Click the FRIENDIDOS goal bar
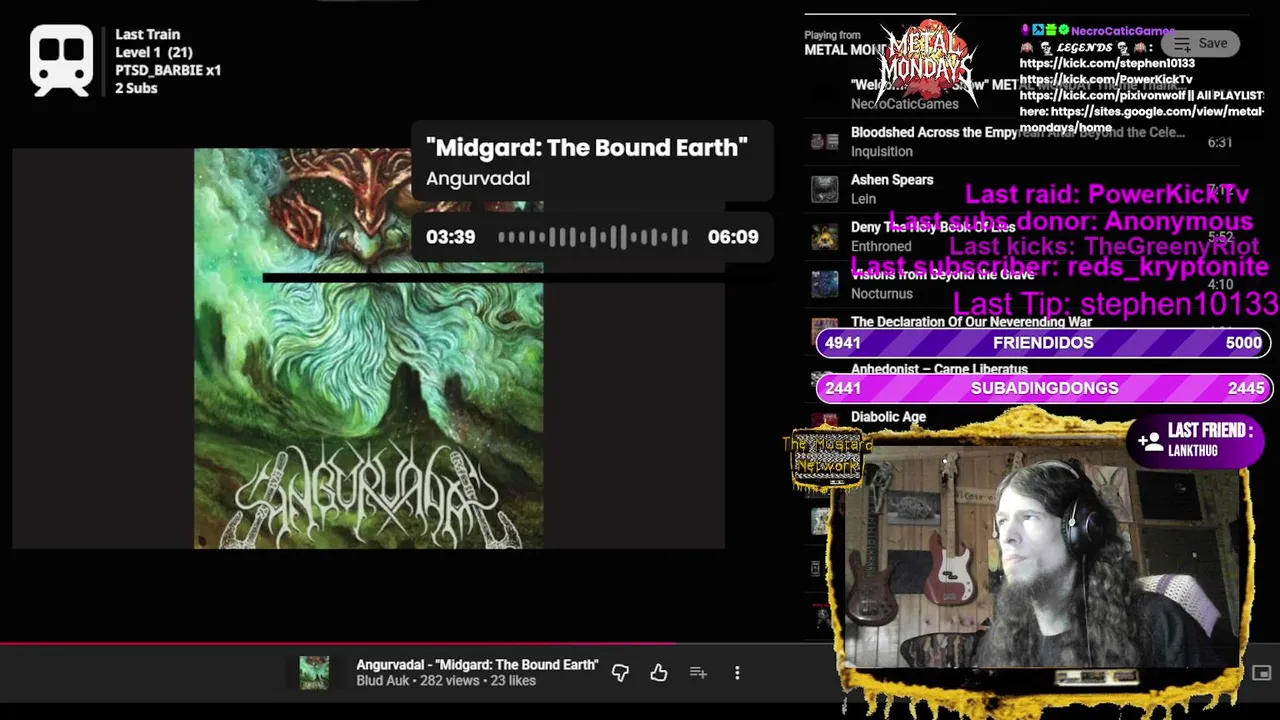Screen dimensions: 1280x720 (1043, 343)
